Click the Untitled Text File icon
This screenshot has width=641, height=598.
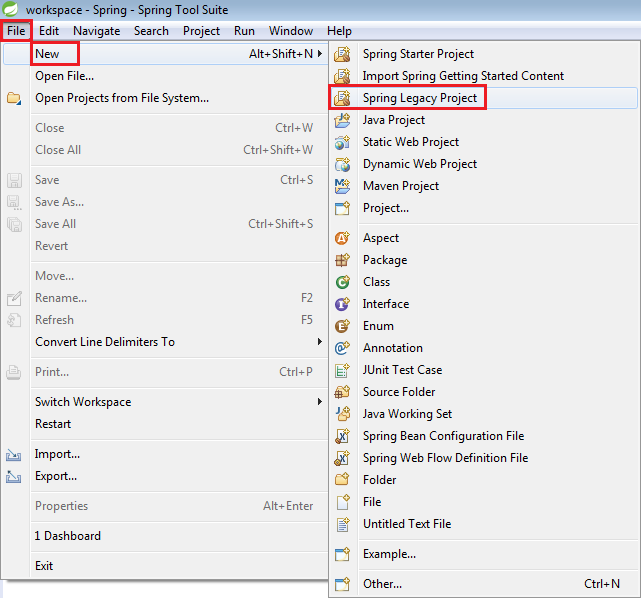pos(342,524)
